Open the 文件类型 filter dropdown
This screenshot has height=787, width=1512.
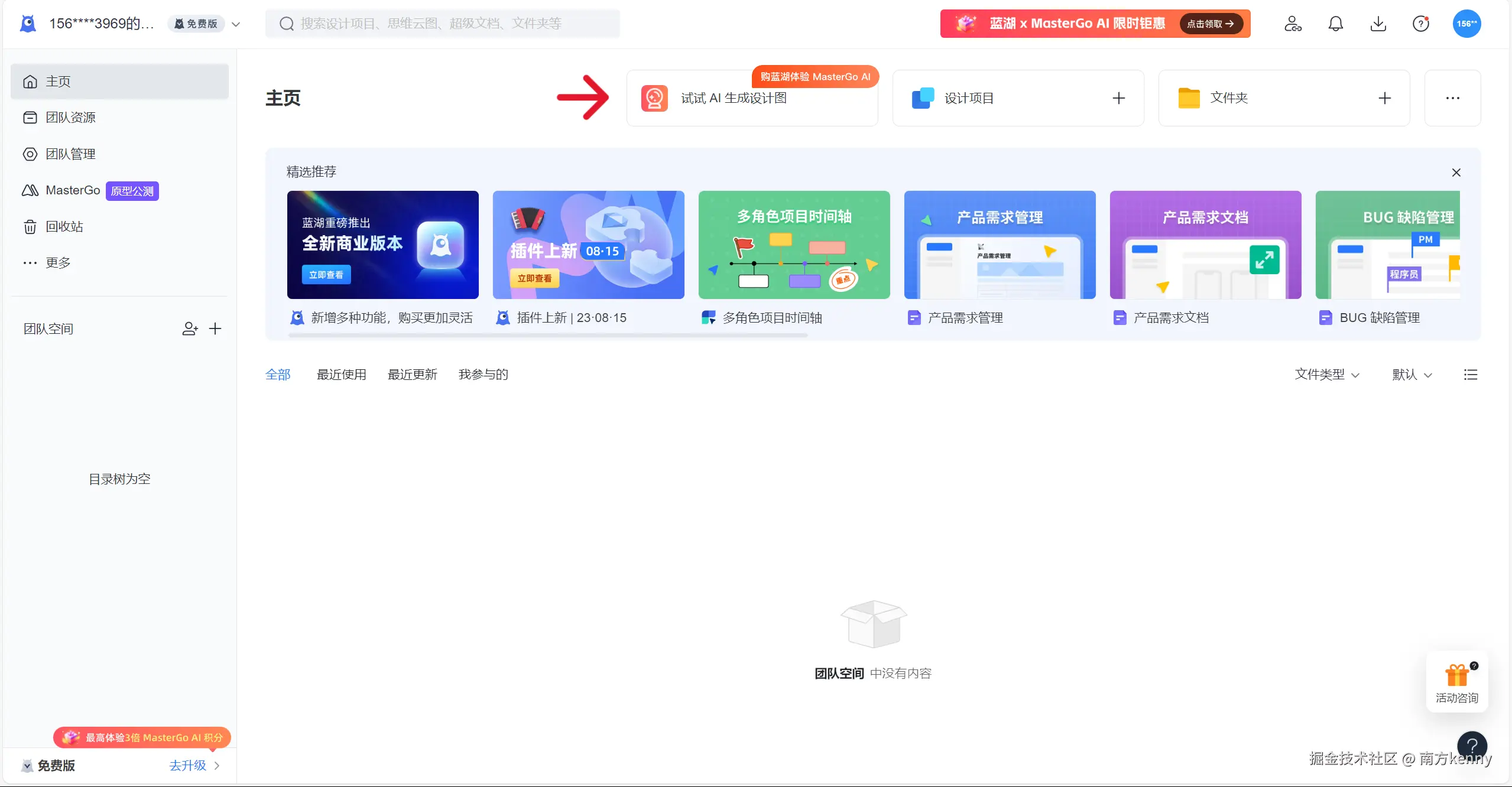[x=1326, y=375]
